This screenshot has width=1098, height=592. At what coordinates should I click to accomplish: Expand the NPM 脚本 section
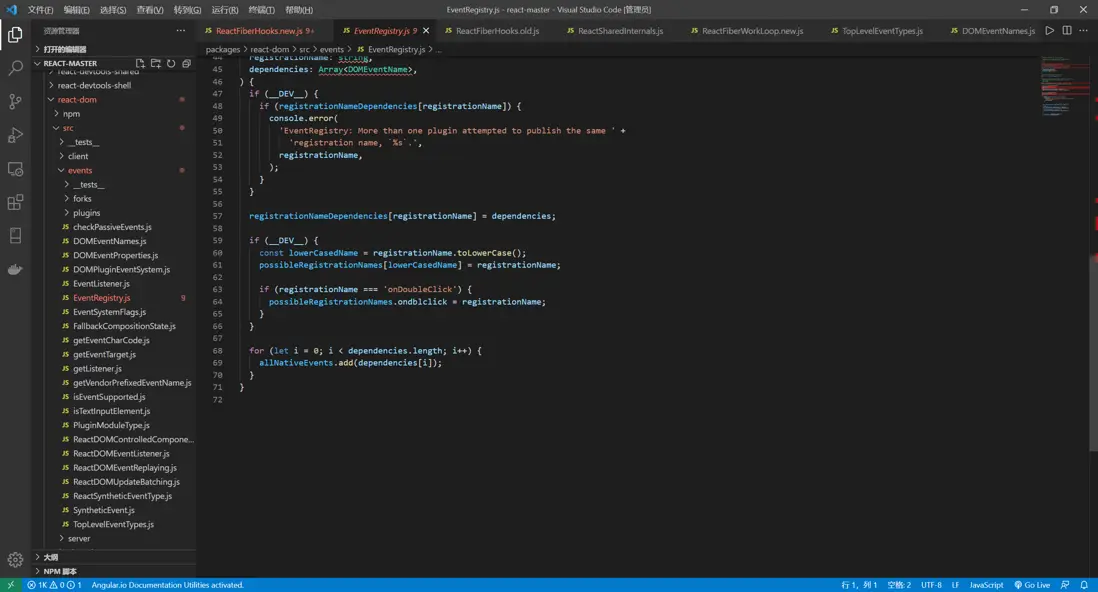60,571
